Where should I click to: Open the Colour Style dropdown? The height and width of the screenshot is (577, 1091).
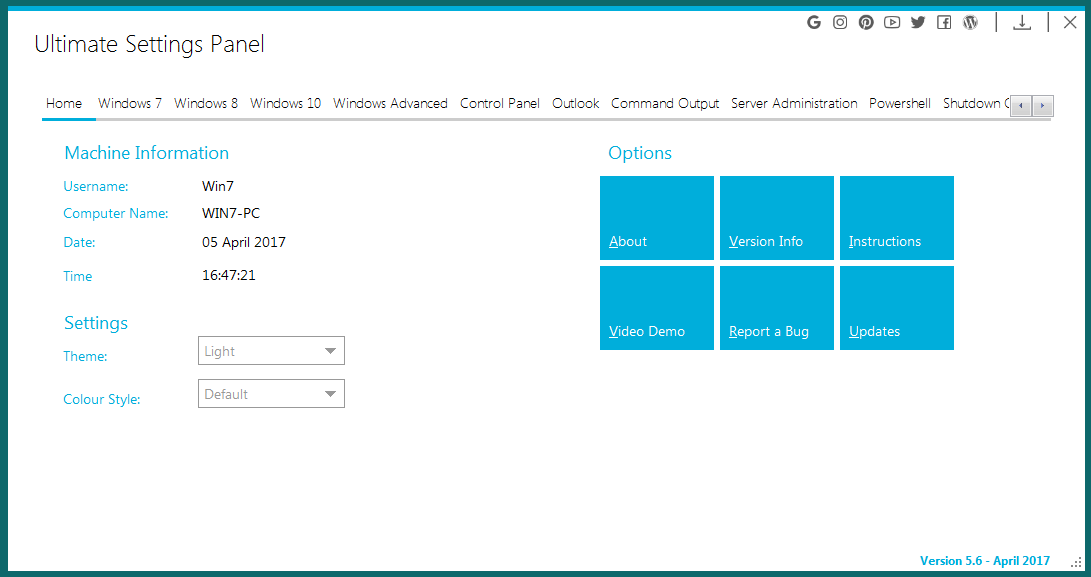click(x=271, y=394)
